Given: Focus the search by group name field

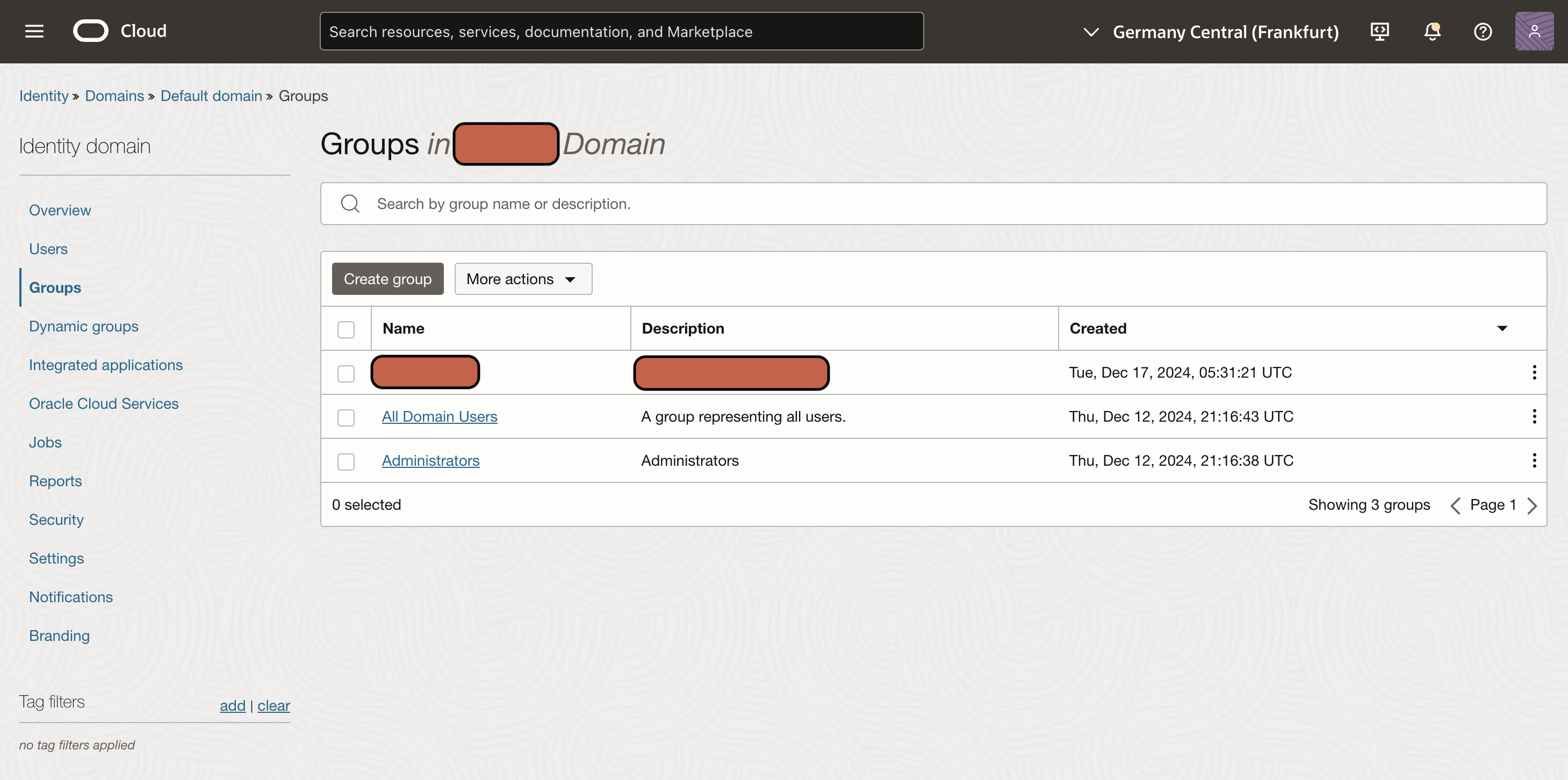Looking at the screenshot, I should [933, 203].
